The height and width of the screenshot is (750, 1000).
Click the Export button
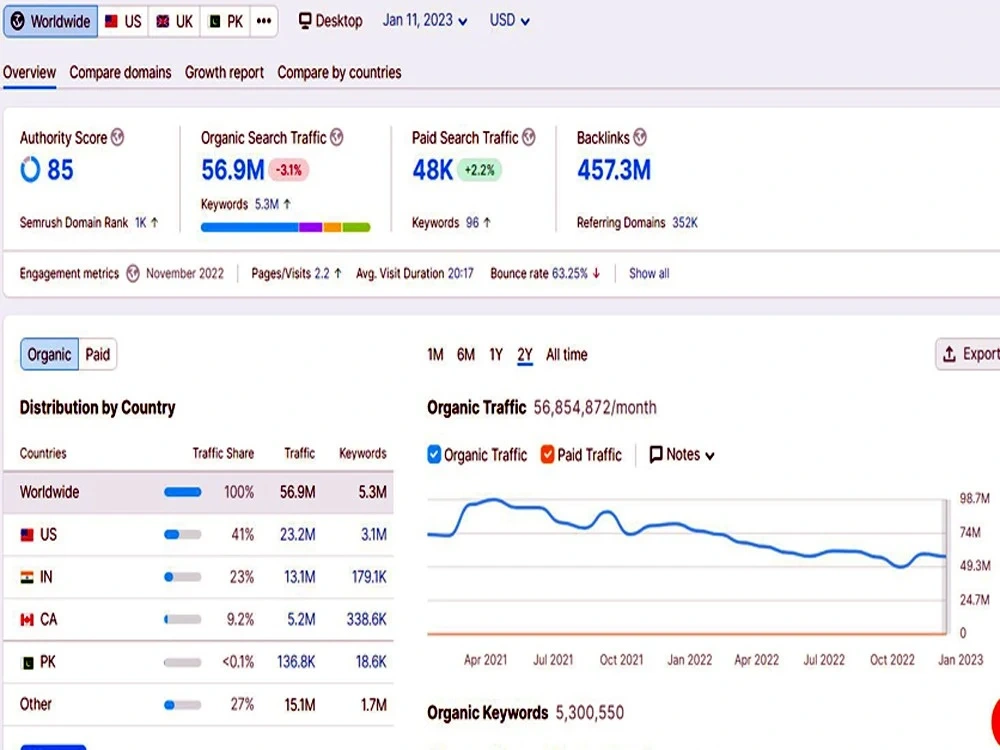coord(968,354)
